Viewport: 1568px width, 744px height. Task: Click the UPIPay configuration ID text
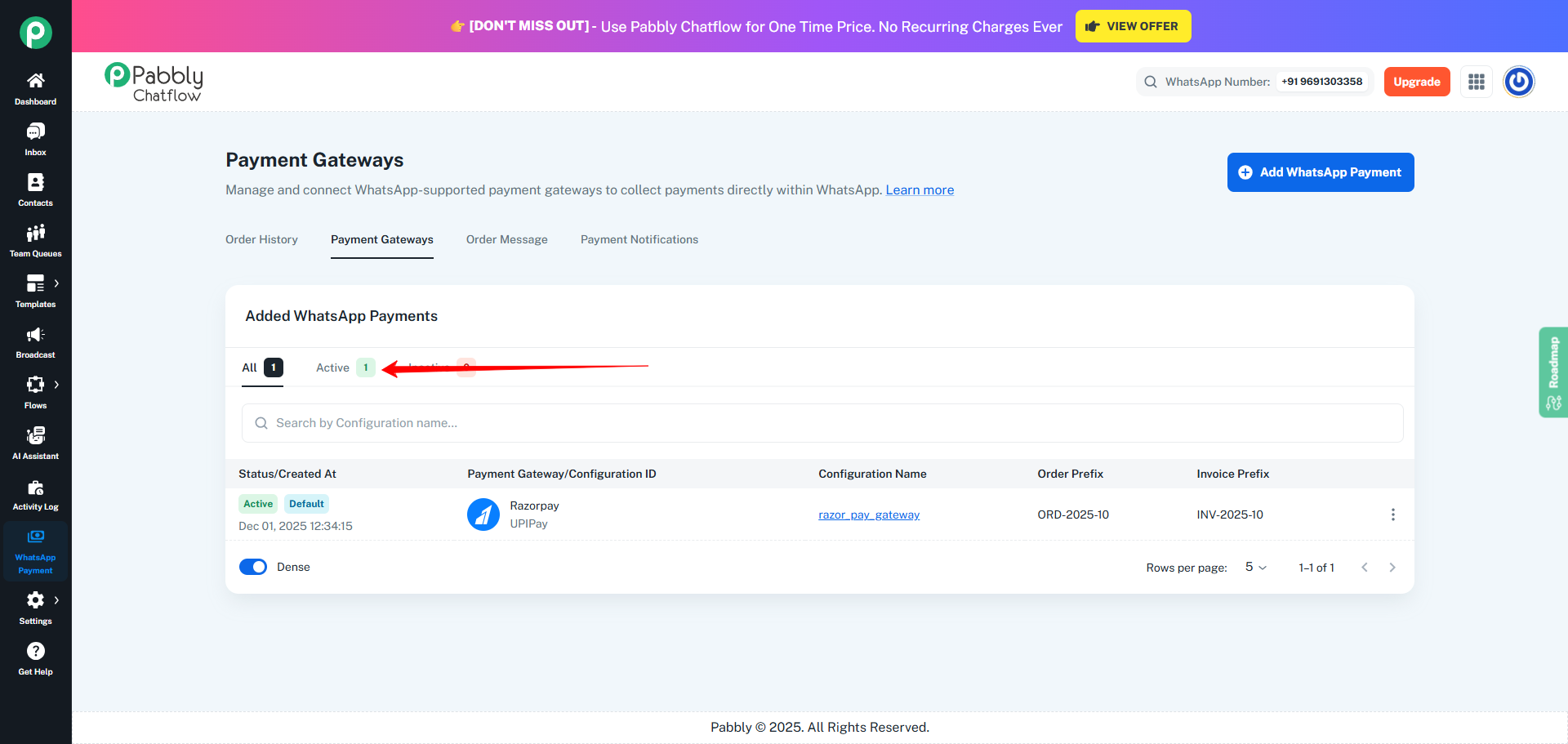pos(529,523)
